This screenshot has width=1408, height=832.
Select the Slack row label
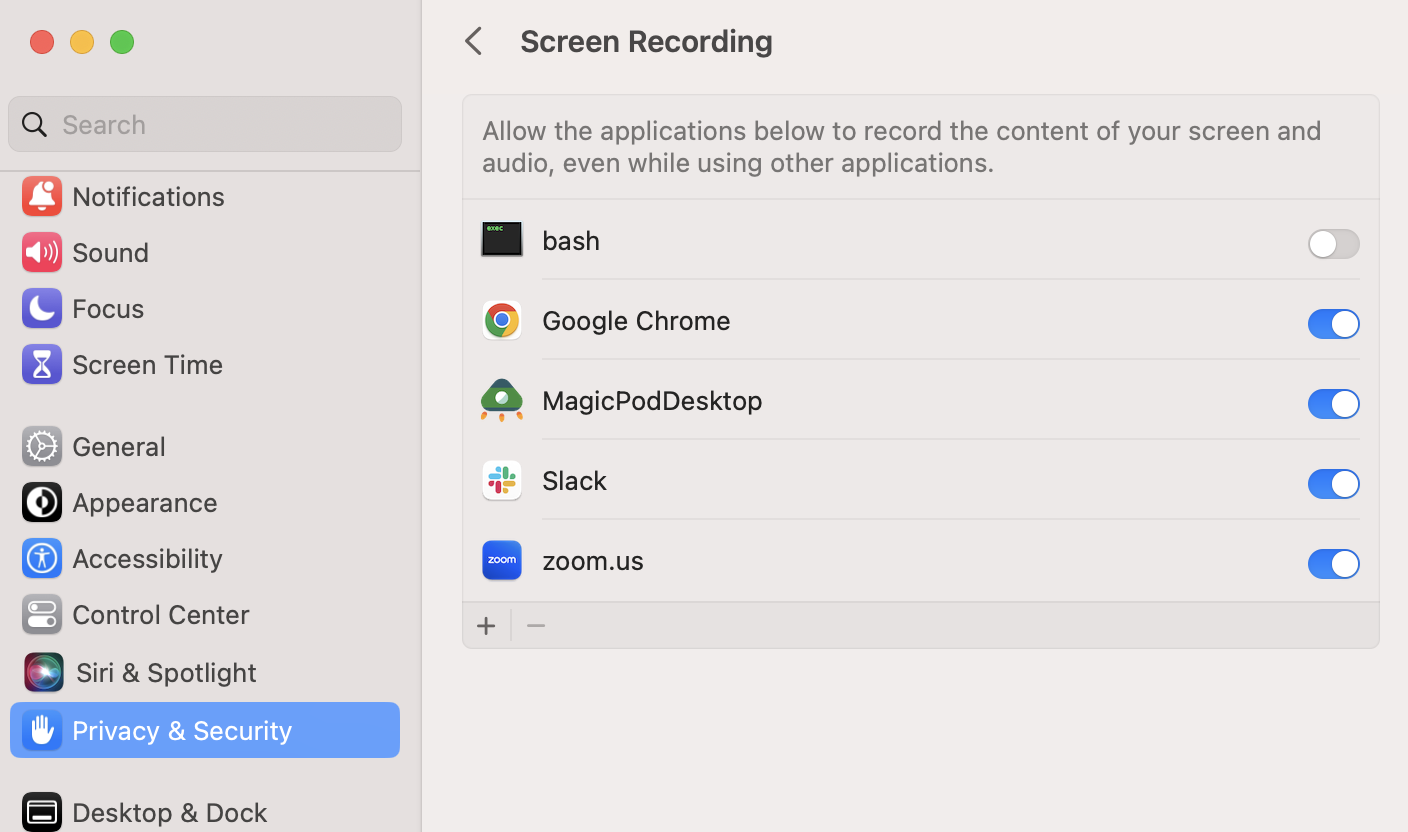point(574,481)
